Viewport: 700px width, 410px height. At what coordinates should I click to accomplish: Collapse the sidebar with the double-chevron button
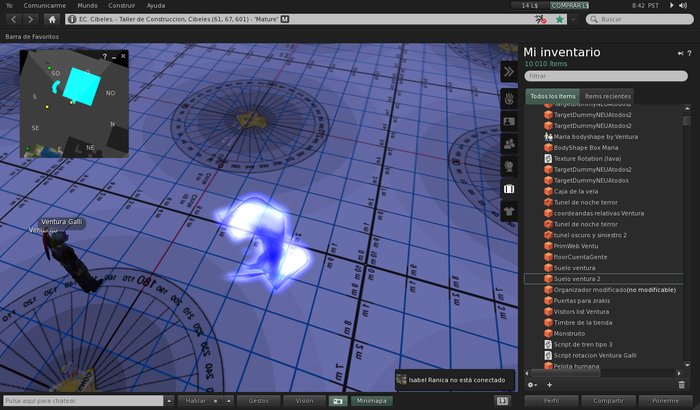[x=508, y=72]
